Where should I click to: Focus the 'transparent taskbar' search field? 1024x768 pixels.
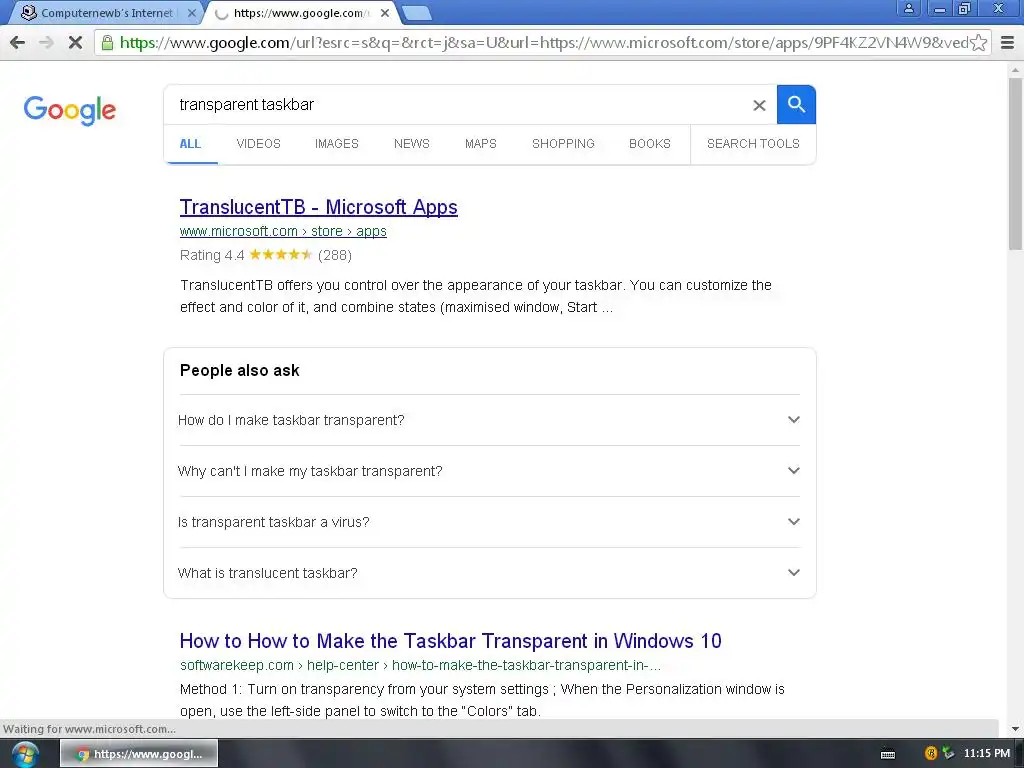pos(457,104)
